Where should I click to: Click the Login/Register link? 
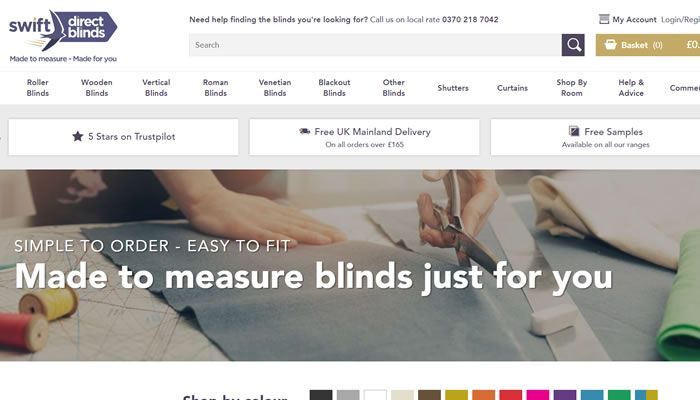[680, 20]
